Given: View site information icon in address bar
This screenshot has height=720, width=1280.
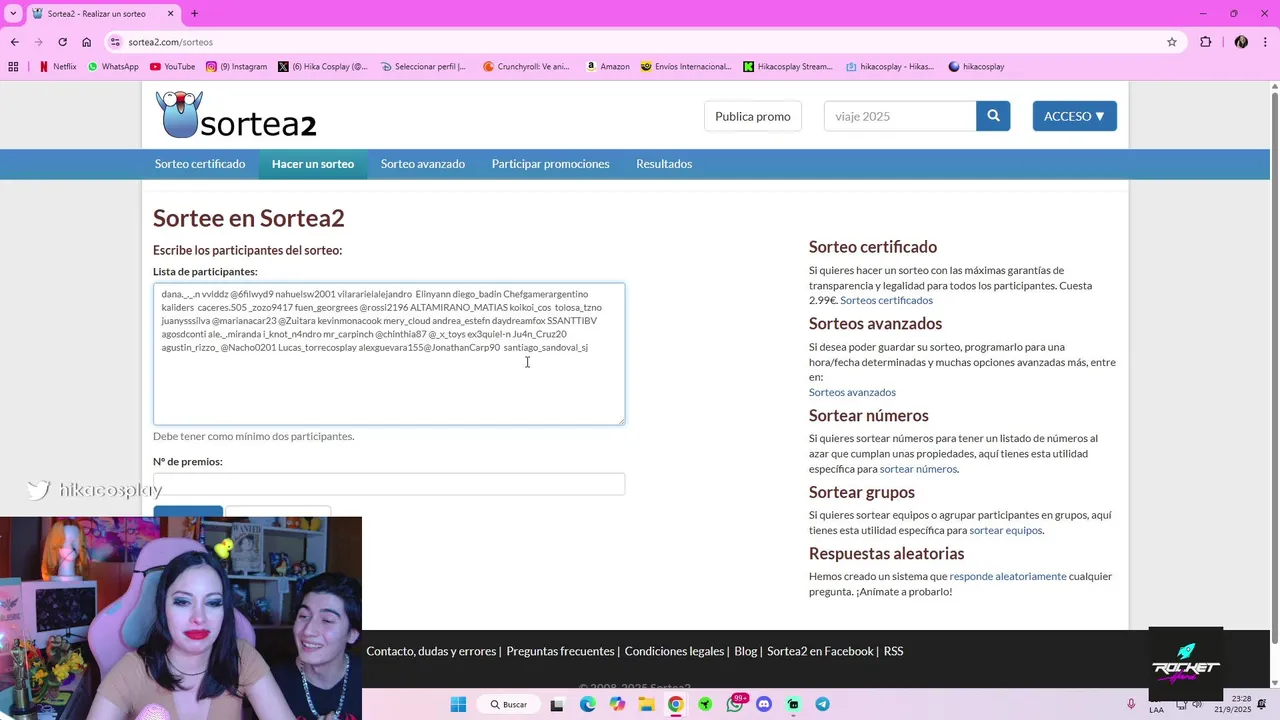Looking at the screenshot, I should click(116, 42).
